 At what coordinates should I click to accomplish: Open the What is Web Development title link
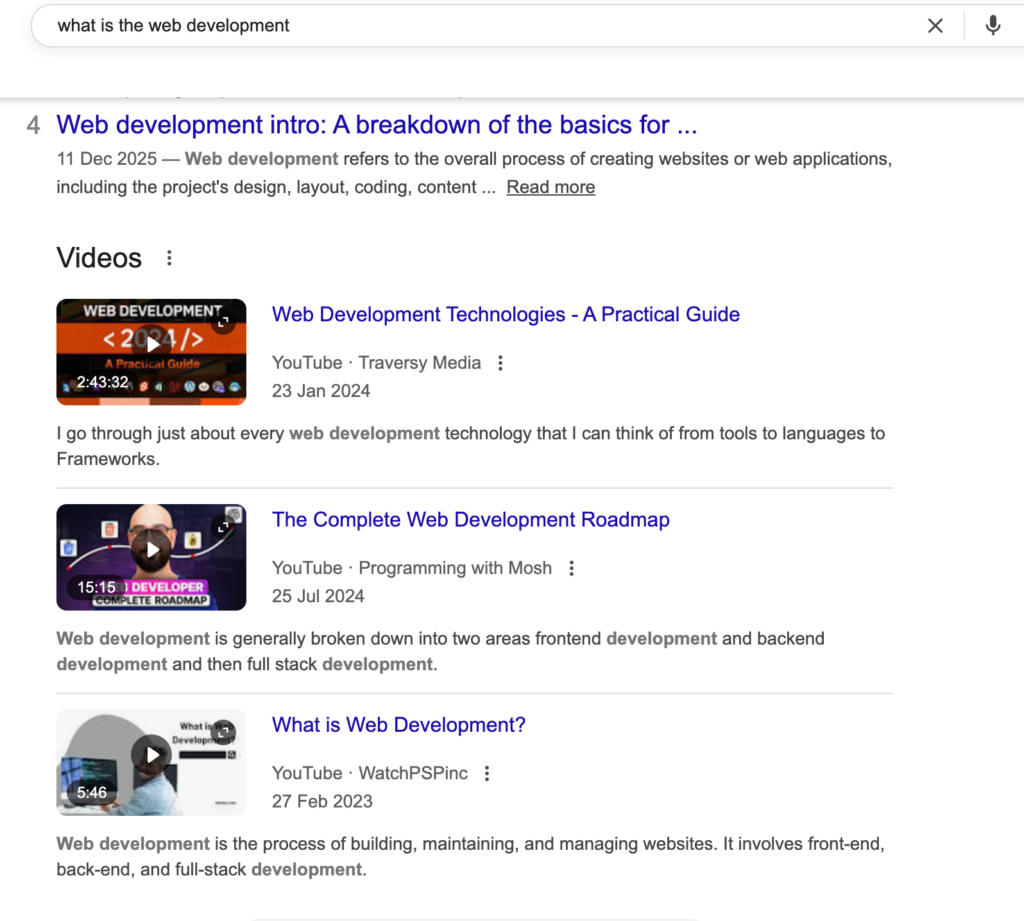click(x=398, y=724)
